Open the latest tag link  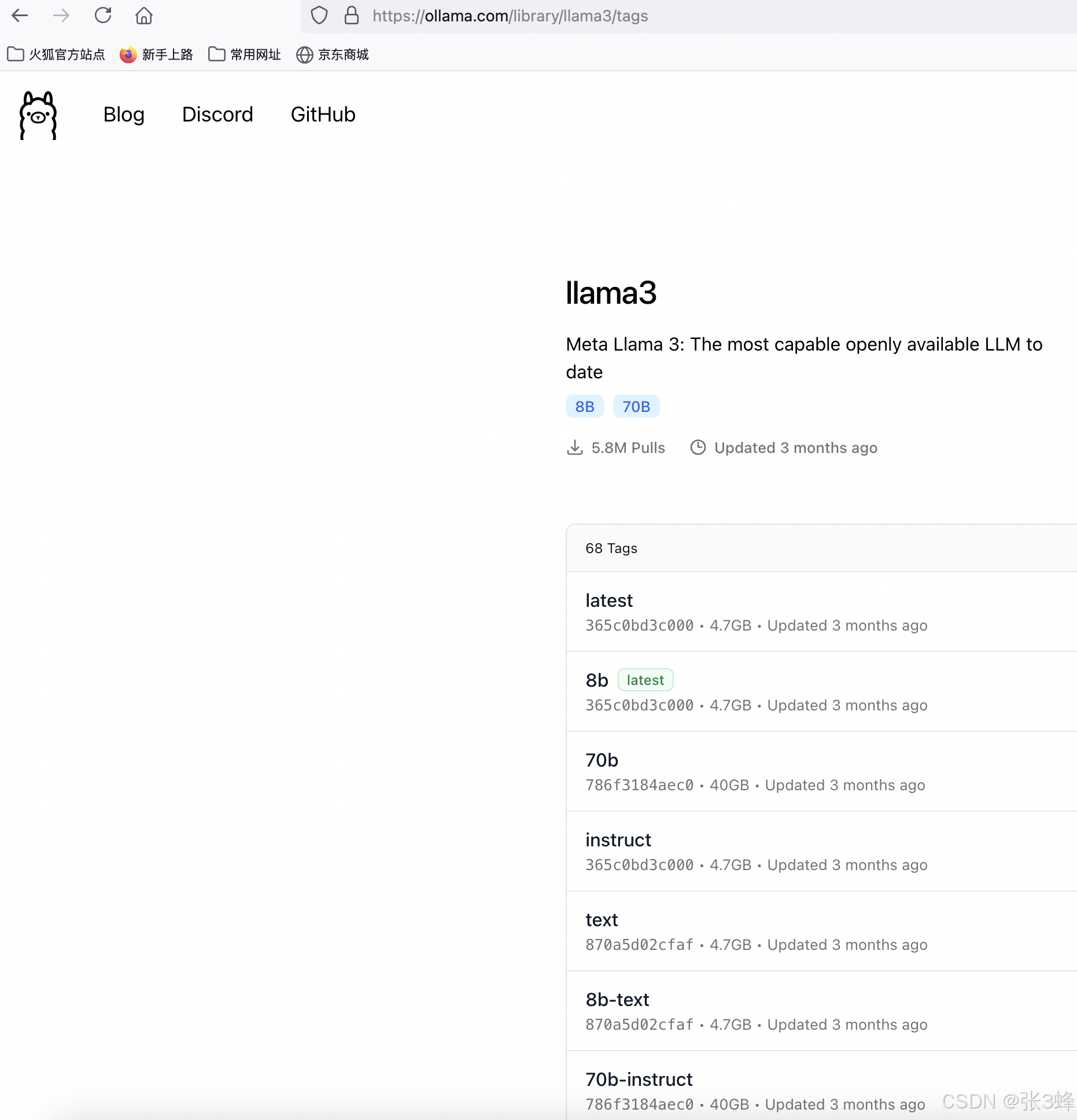(x=609, y=600)
